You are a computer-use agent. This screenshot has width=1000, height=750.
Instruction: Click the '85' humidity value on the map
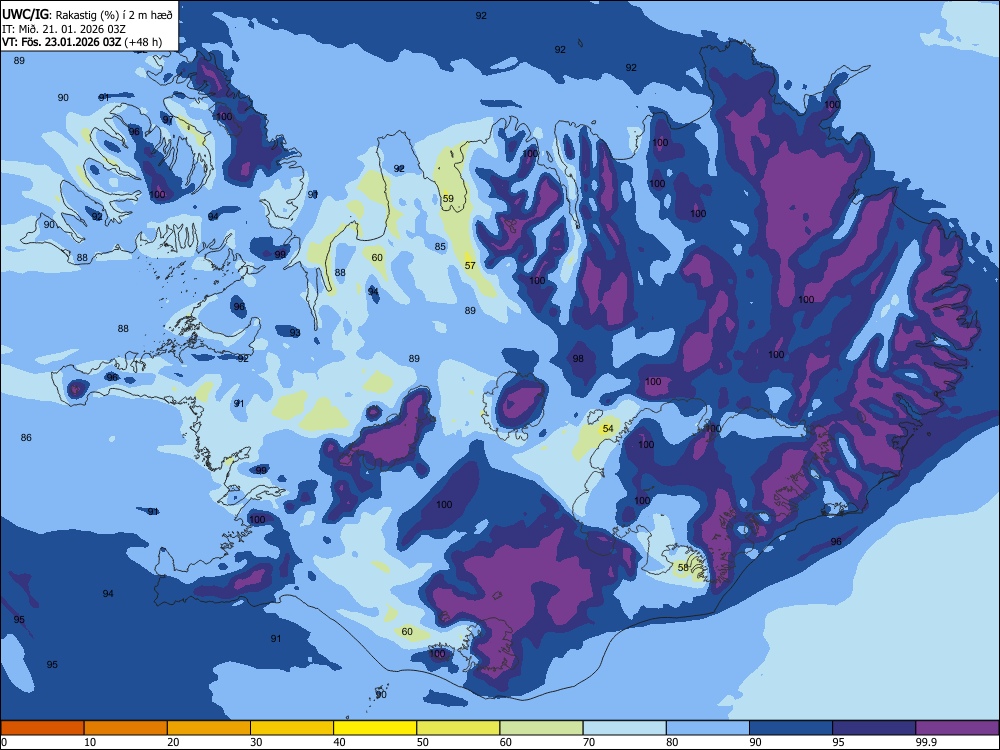[x=440, y=246]
